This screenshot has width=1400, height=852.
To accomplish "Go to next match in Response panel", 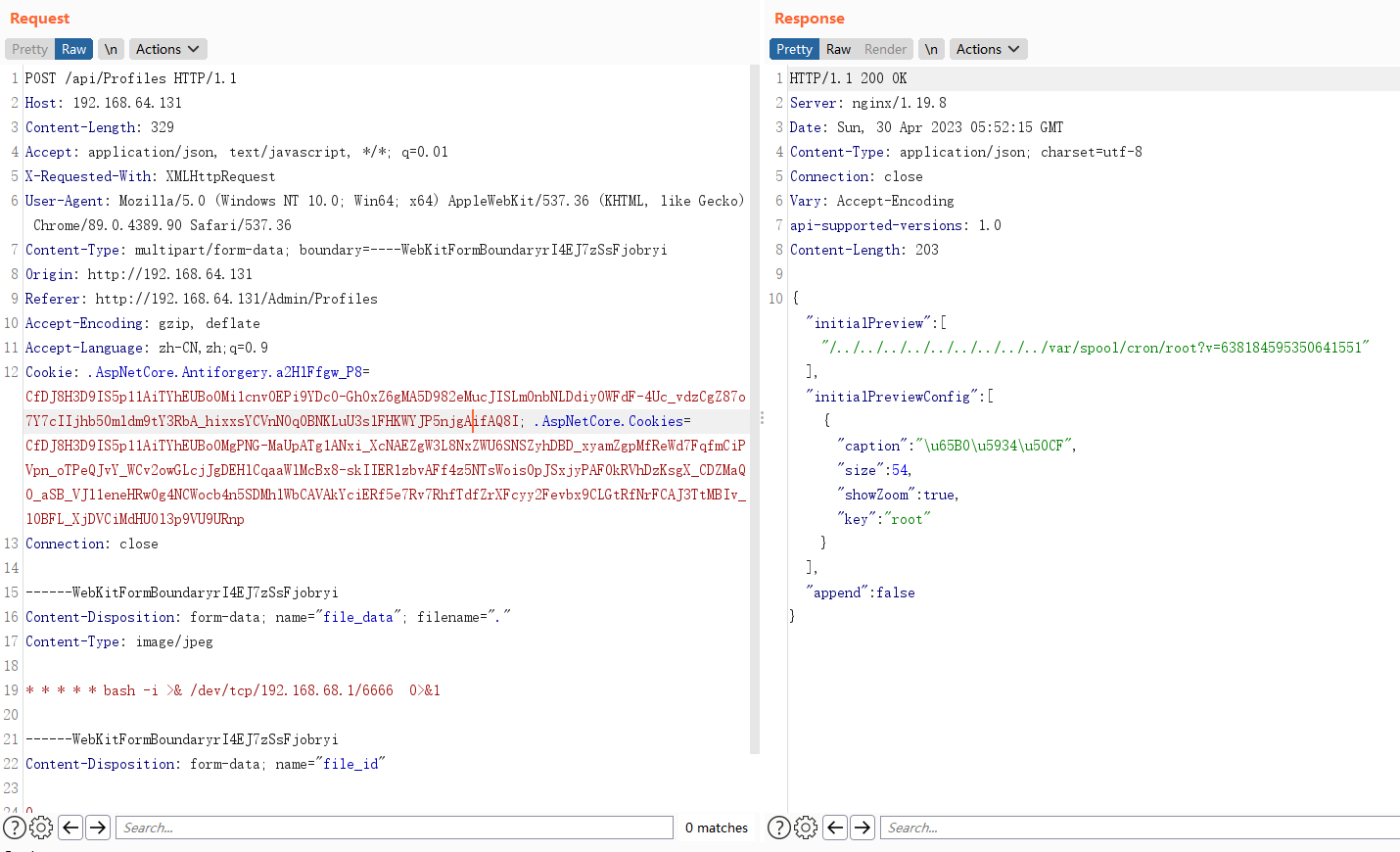I will [863, 828].
